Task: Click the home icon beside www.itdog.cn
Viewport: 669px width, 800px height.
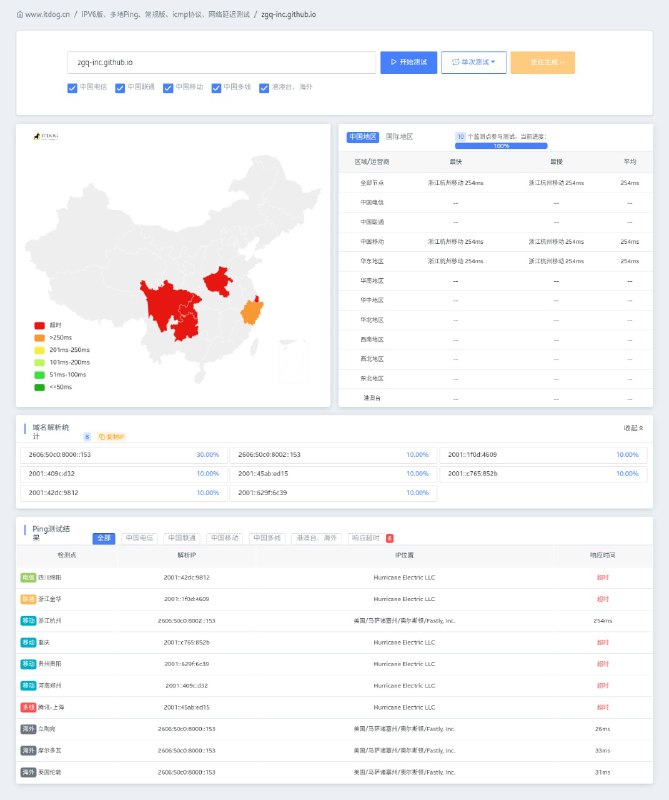Action: [x=20, y=16]
